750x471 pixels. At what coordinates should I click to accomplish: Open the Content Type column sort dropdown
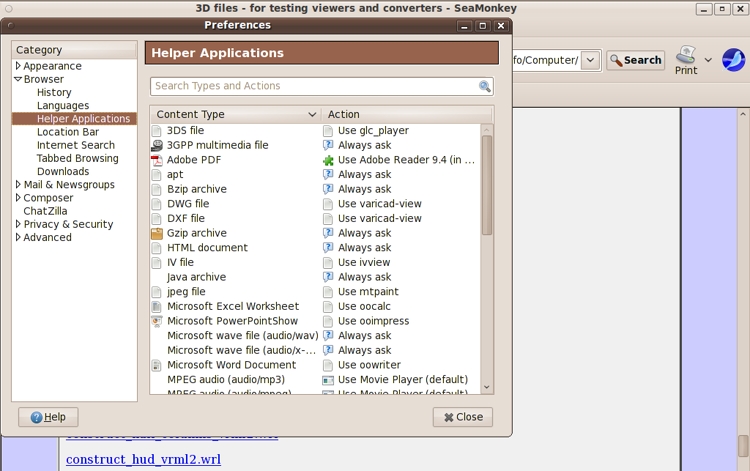312,115
